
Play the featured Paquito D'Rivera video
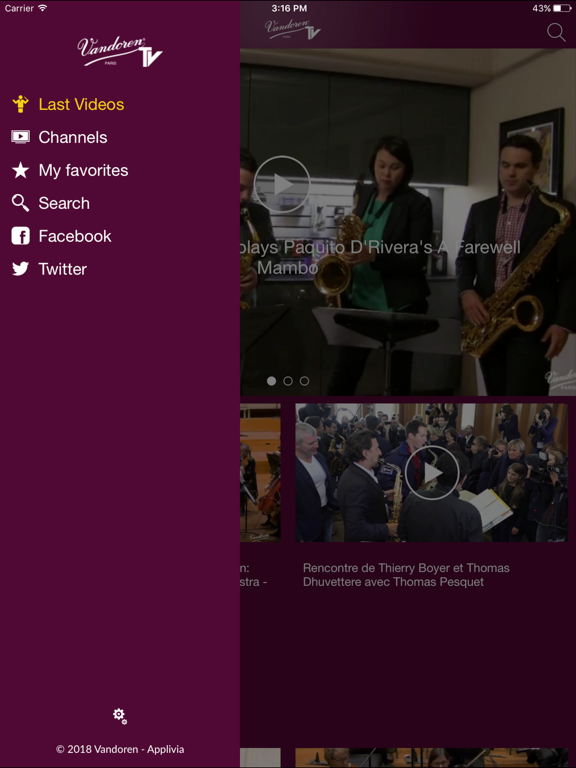tap(282, 184)
